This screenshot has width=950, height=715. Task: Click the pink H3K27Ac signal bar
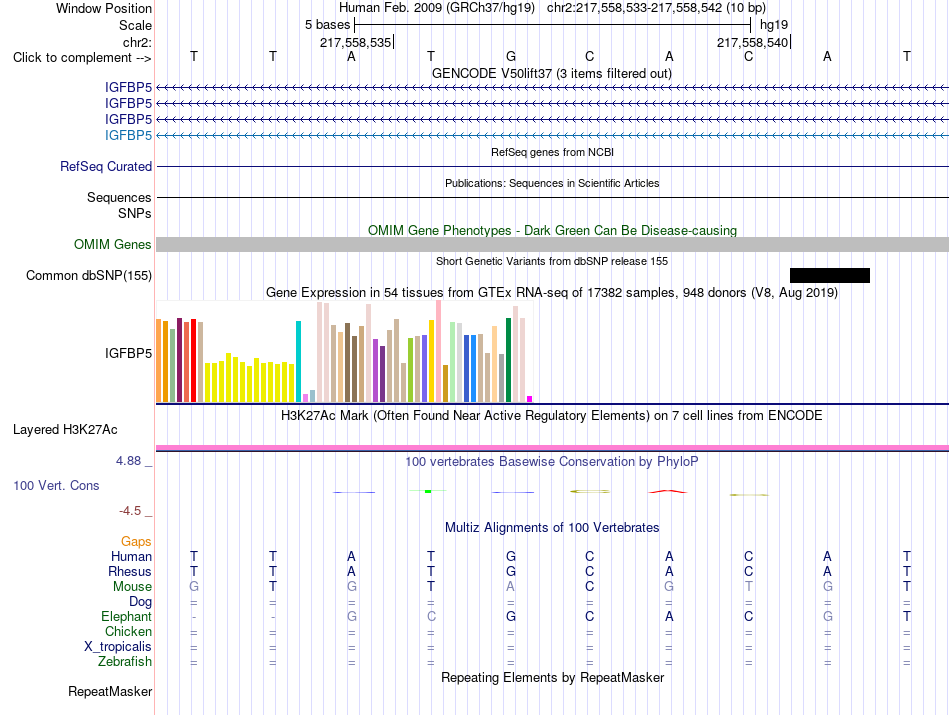click(x=552, y=448)
